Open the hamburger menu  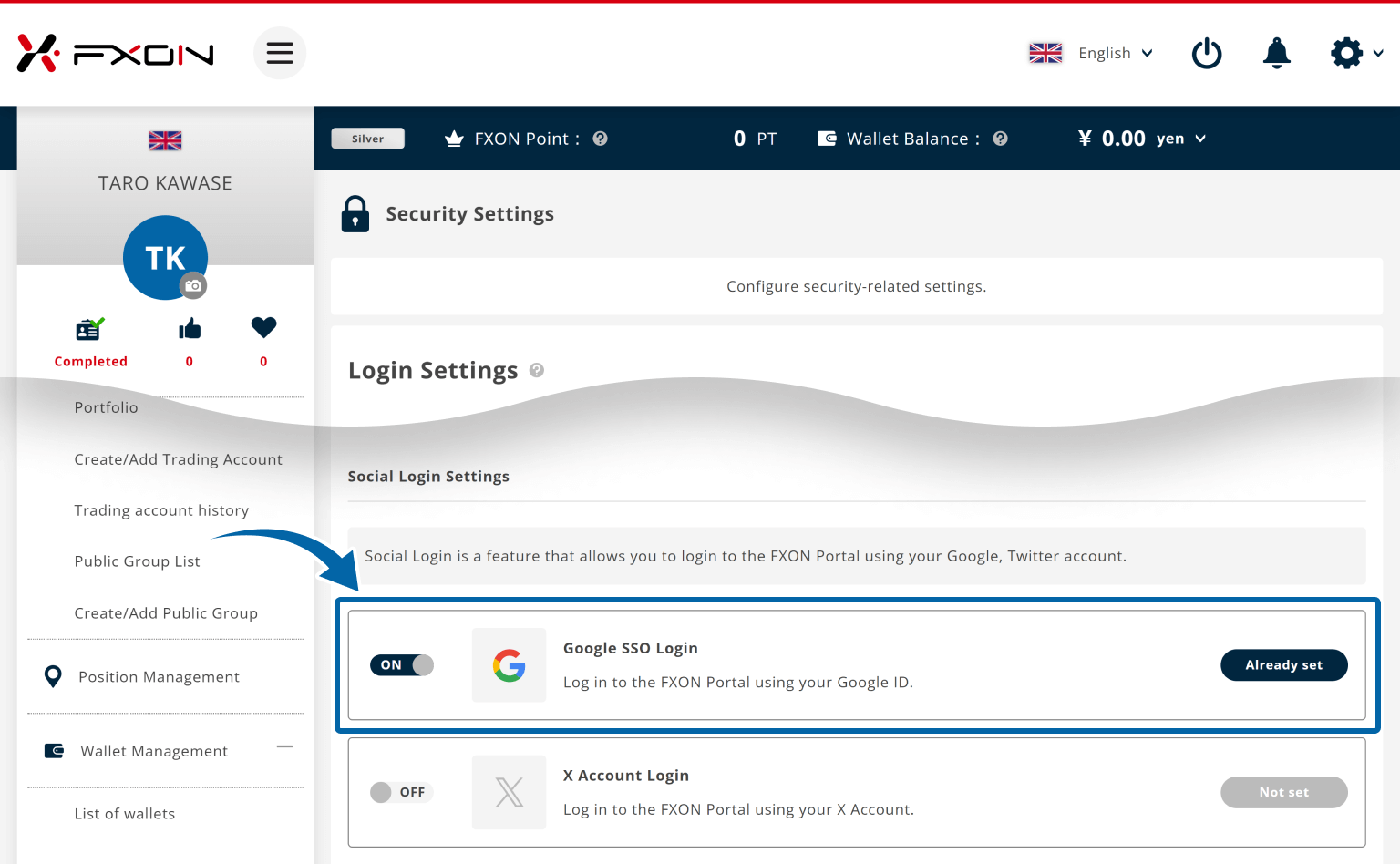(x=280, y=53)
